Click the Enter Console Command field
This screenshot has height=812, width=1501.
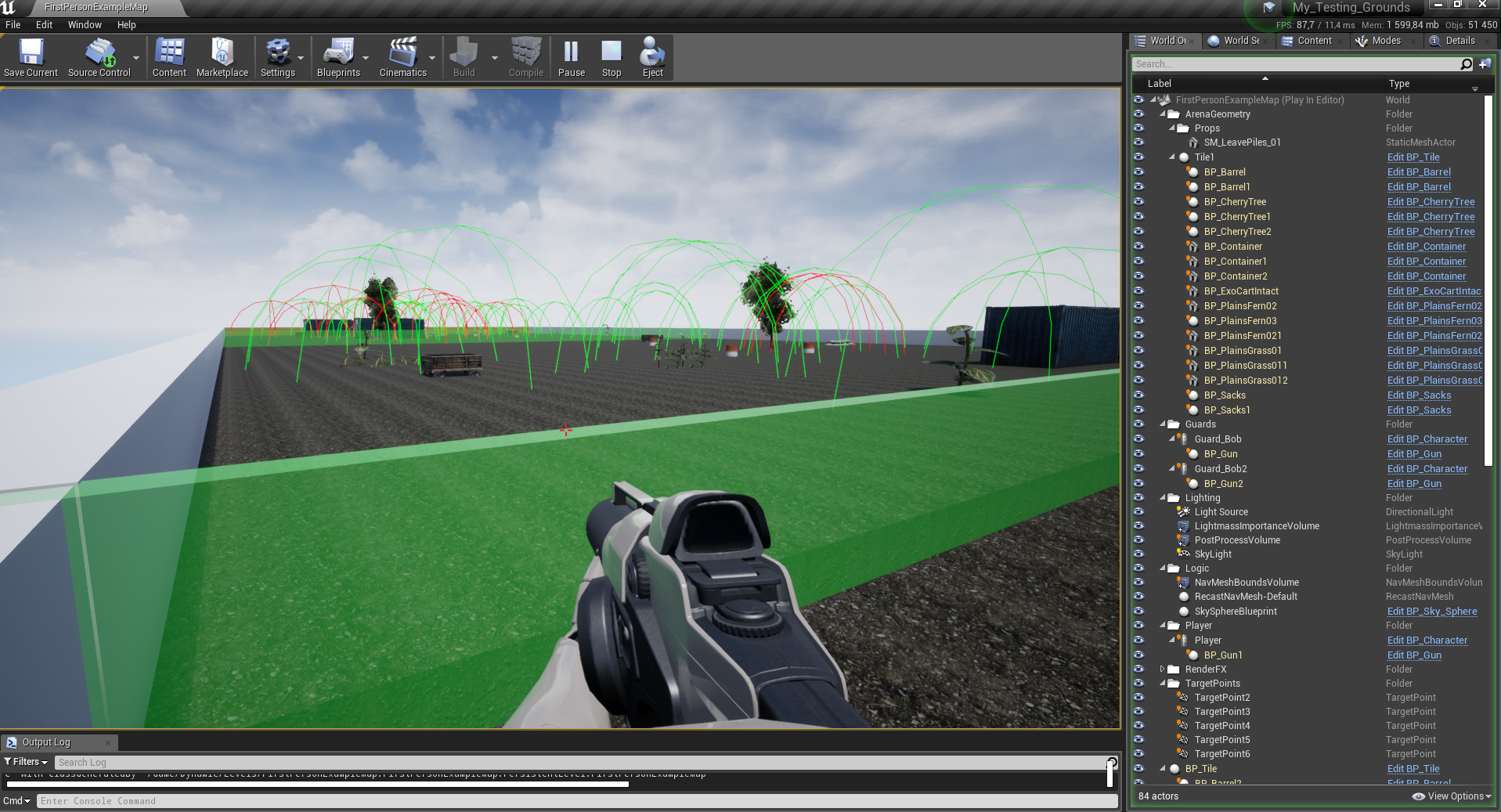[x=577, y=801]
